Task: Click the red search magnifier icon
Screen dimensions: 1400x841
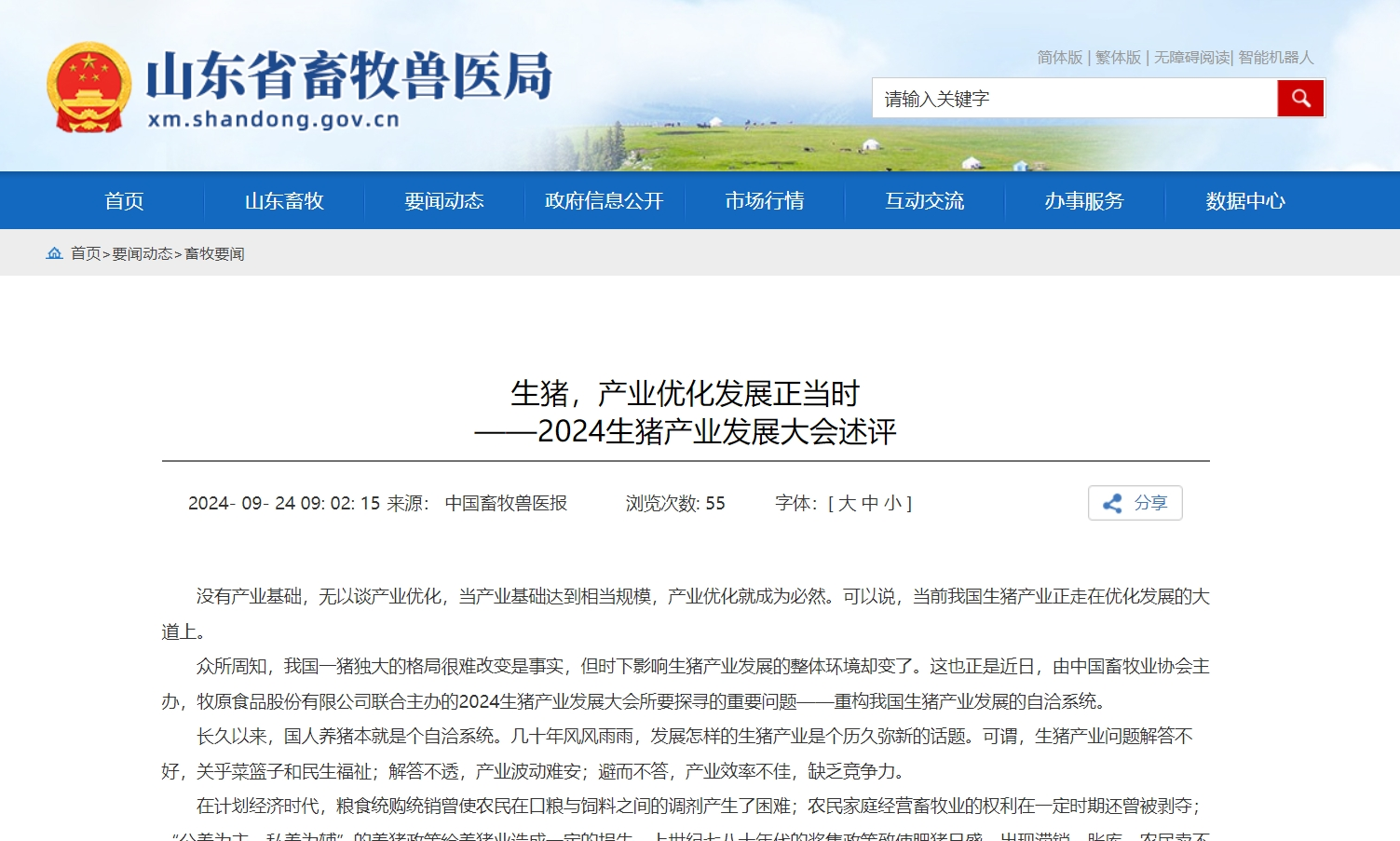Action: [x=1300, y=98]
